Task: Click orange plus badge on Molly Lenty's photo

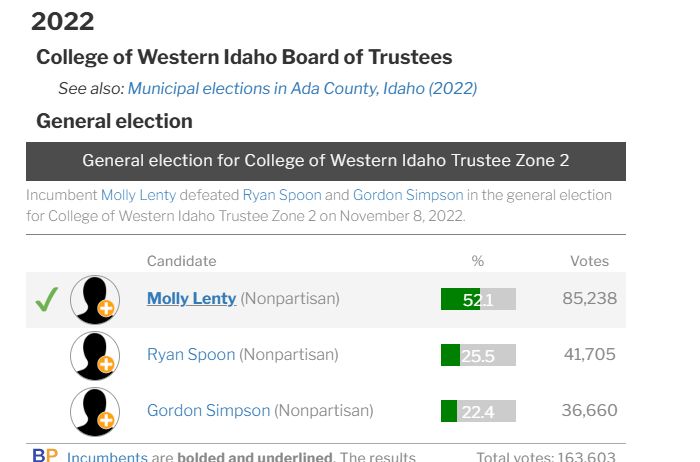Action: 106,309
